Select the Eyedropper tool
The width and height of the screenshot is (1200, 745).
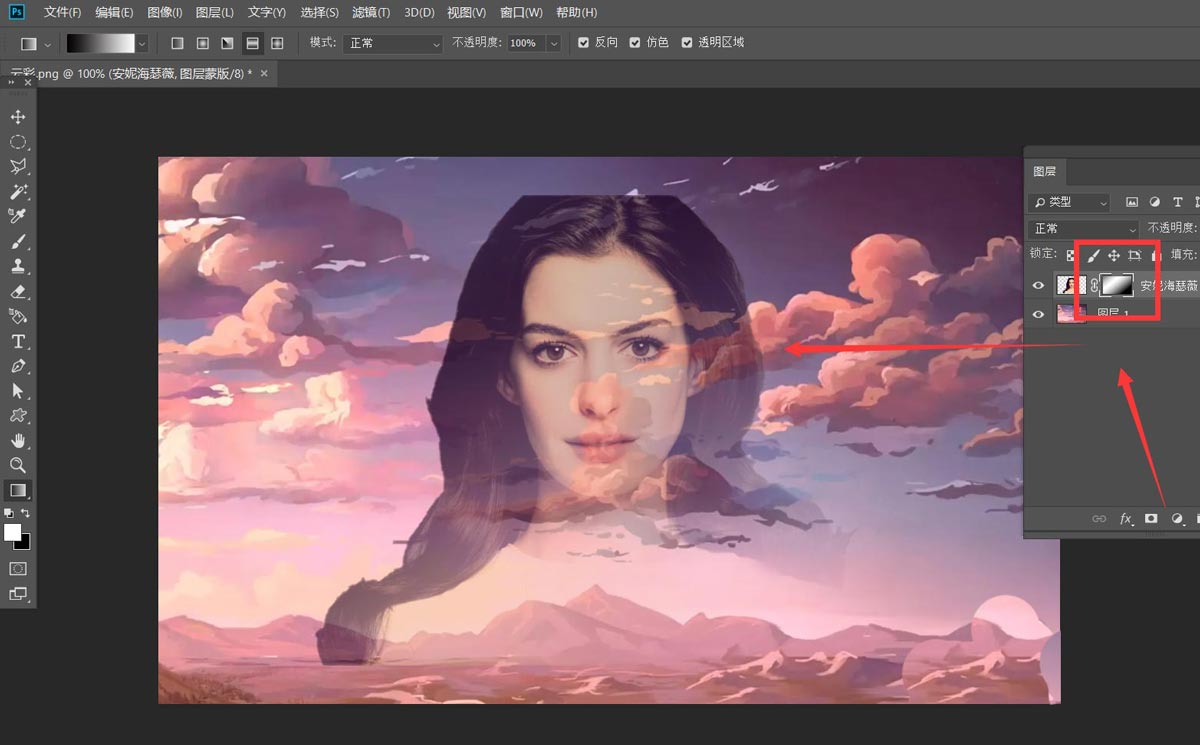tap(18, 216)
